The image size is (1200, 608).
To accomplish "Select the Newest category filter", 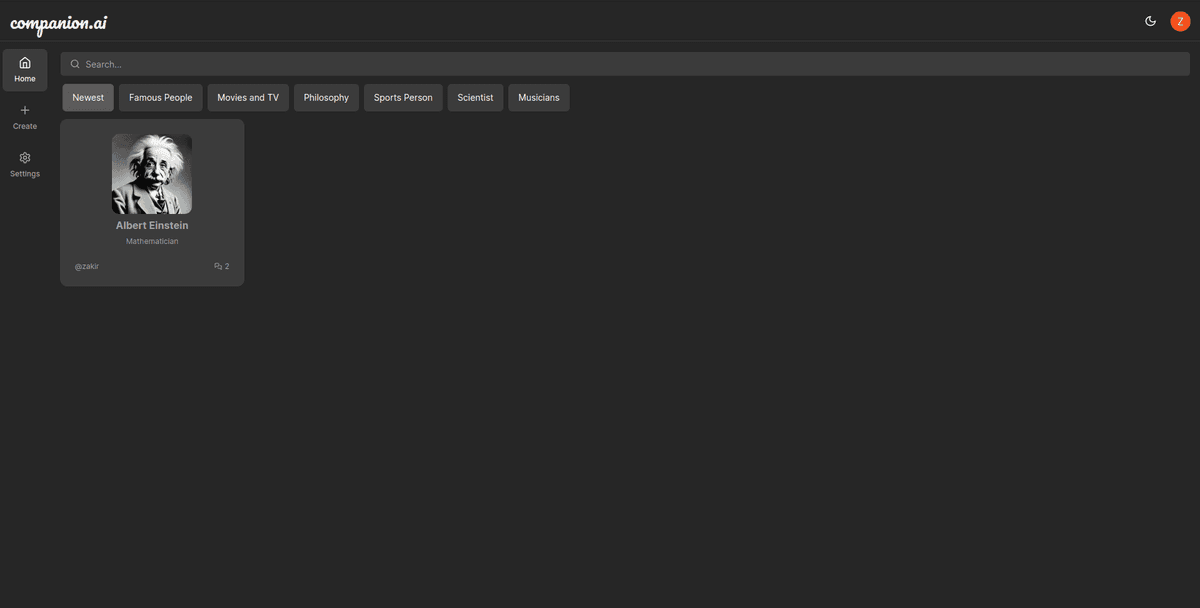I will pyautogui.click(x=88, y=98).
